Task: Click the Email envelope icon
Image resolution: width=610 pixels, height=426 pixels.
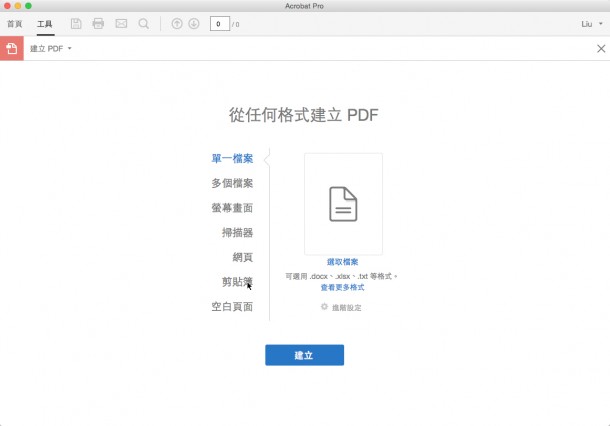Action: click(121, 23)
